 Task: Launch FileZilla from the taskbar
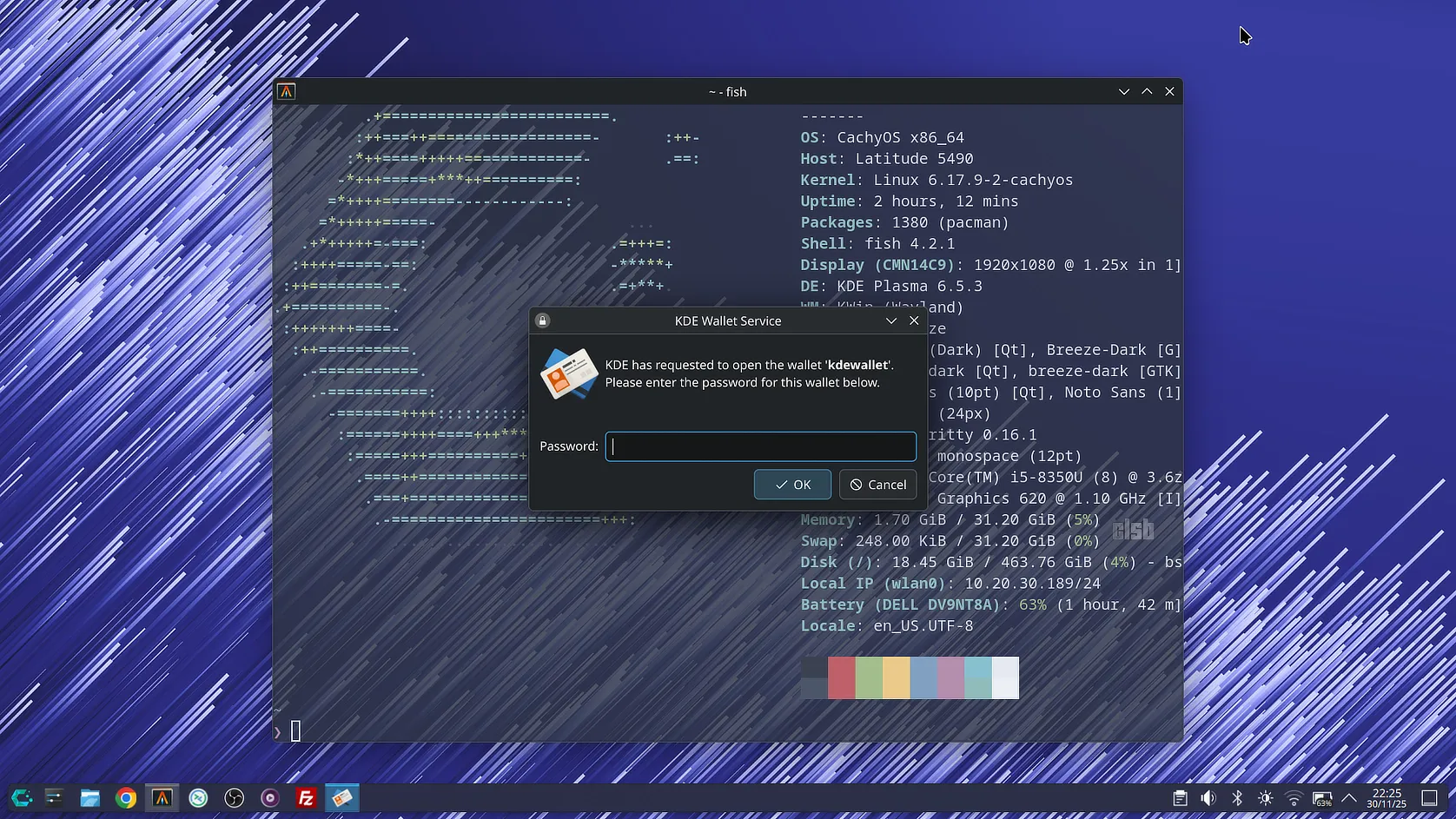[306, 797]
